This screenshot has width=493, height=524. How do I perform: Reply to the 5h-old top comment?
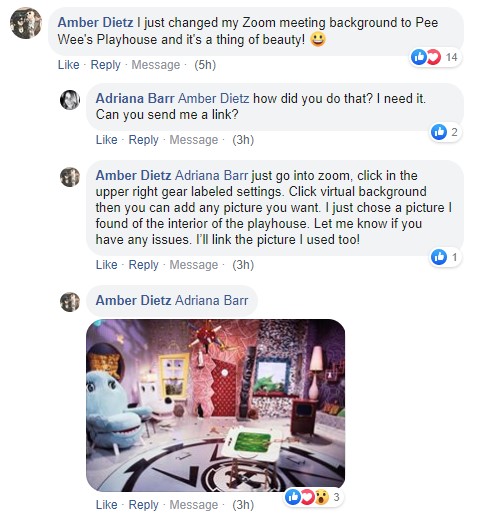coord(105,64)
